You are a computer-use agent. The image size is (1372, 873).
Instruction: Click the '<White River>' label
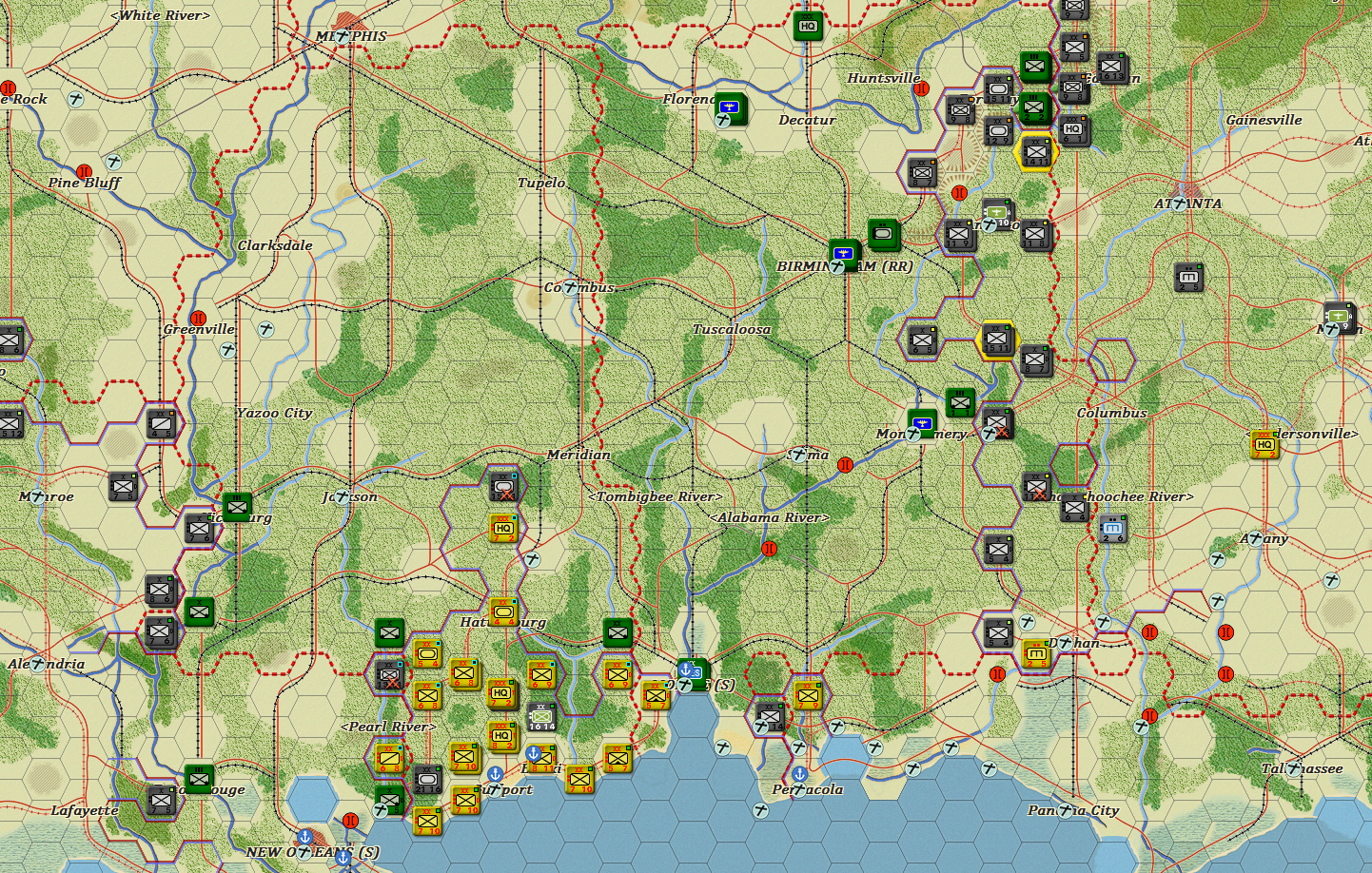pos(160,15)
